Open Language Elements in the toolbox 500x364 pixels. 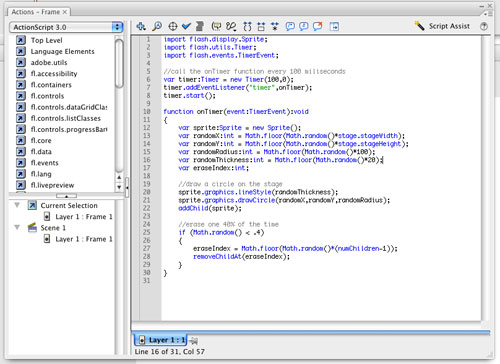point(62,51)
